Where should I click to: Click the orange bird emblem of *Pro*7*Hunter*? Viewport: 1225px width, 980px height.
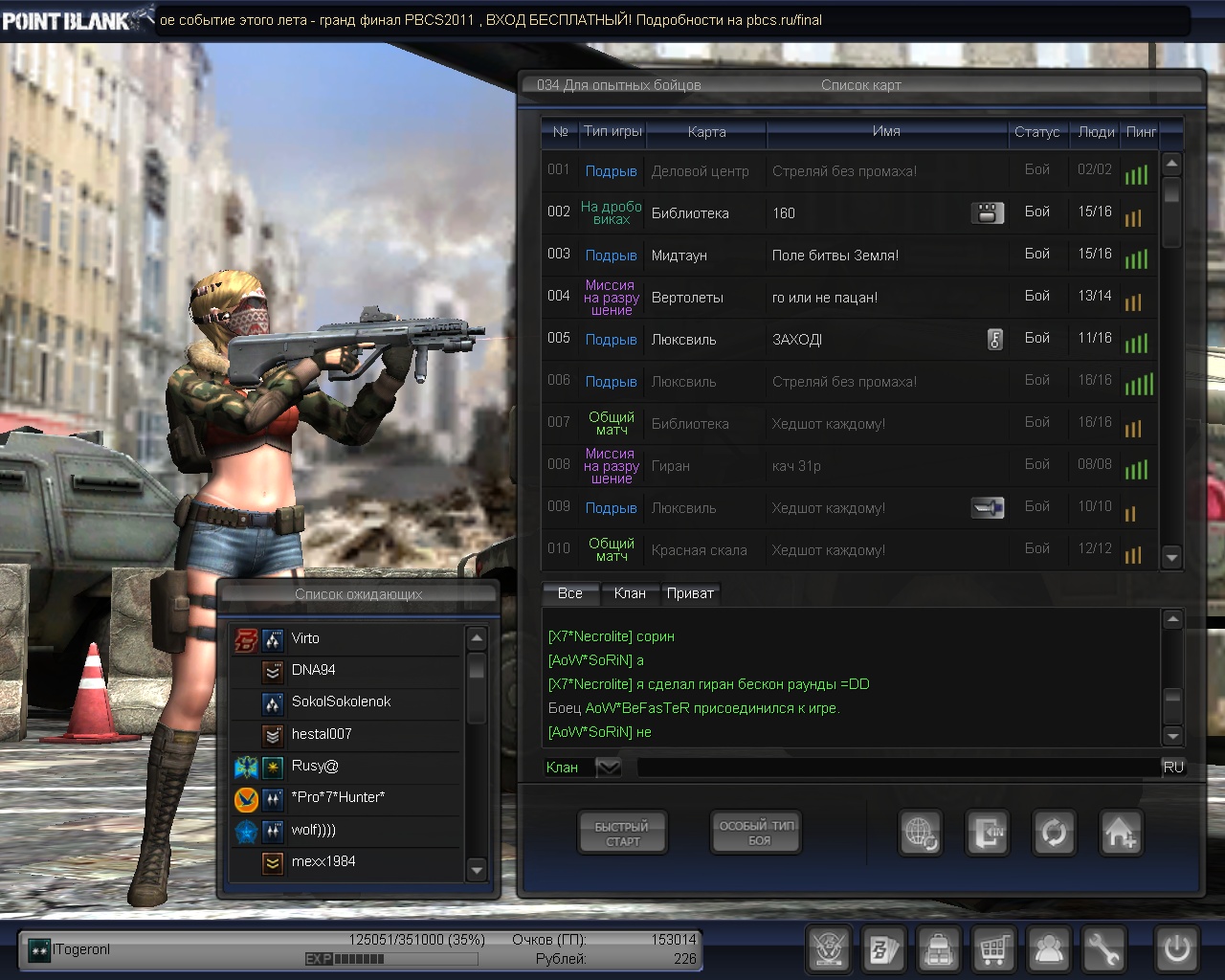(246, 799)
